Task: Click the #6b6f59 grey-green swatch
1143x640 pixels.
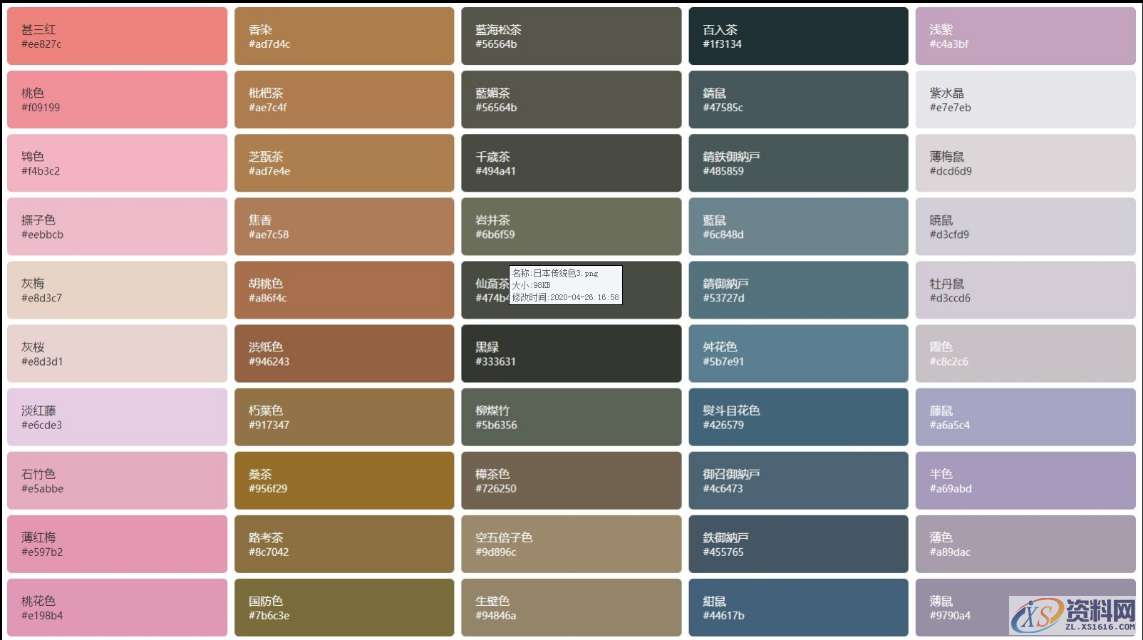Action: (571, 226)
